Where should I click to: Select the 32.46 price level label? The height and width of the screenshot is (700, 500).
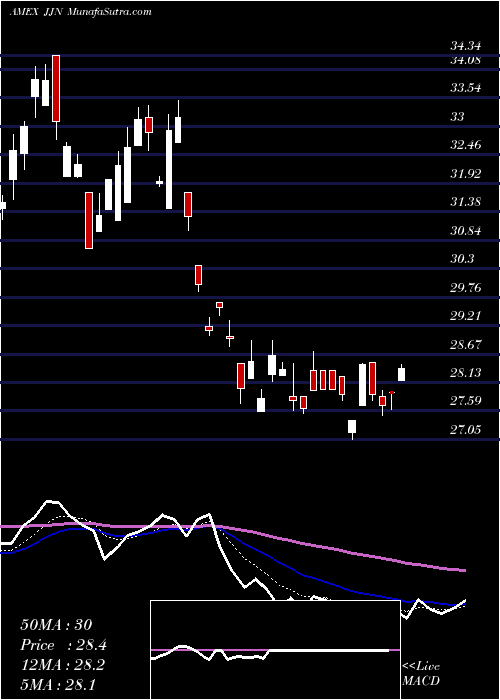coord(466,145)
